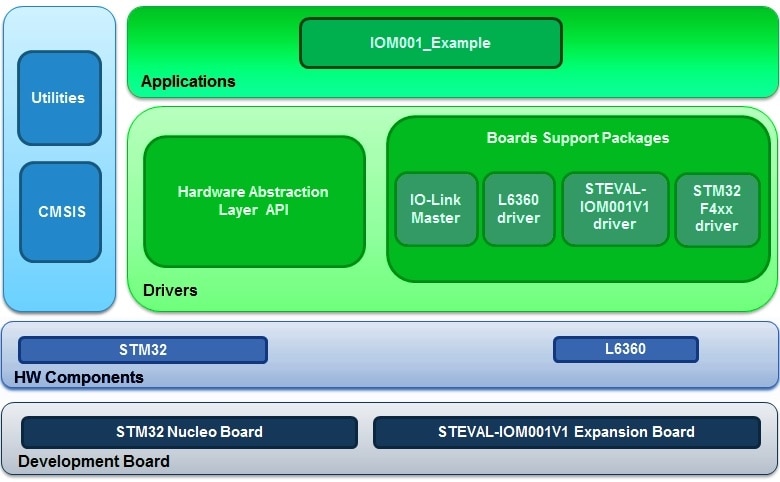780x482 pixels.
Task: Select the IO-Link Master block
Action: point(436,209)
